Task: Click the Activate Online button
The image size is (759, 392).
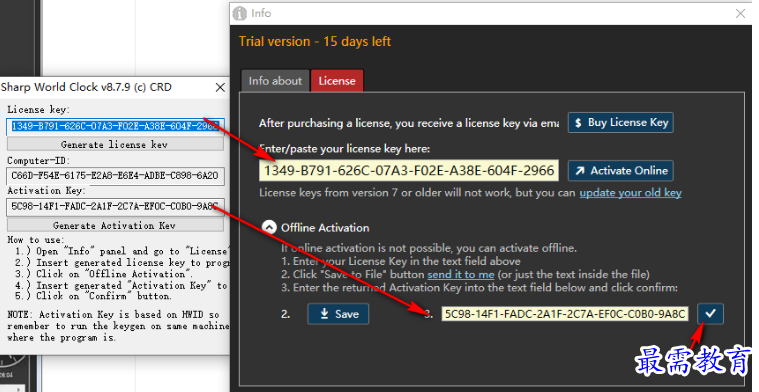Action: (x=621, y=170)
